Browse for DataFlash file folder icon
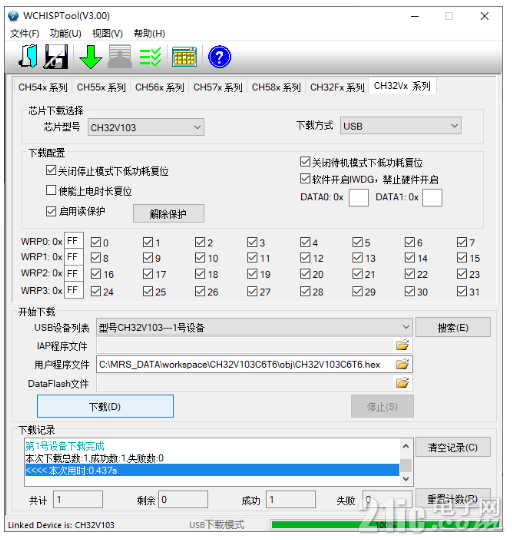Image resolution: width=512 pixels, height=540 pixels. (x=402, y=383)
